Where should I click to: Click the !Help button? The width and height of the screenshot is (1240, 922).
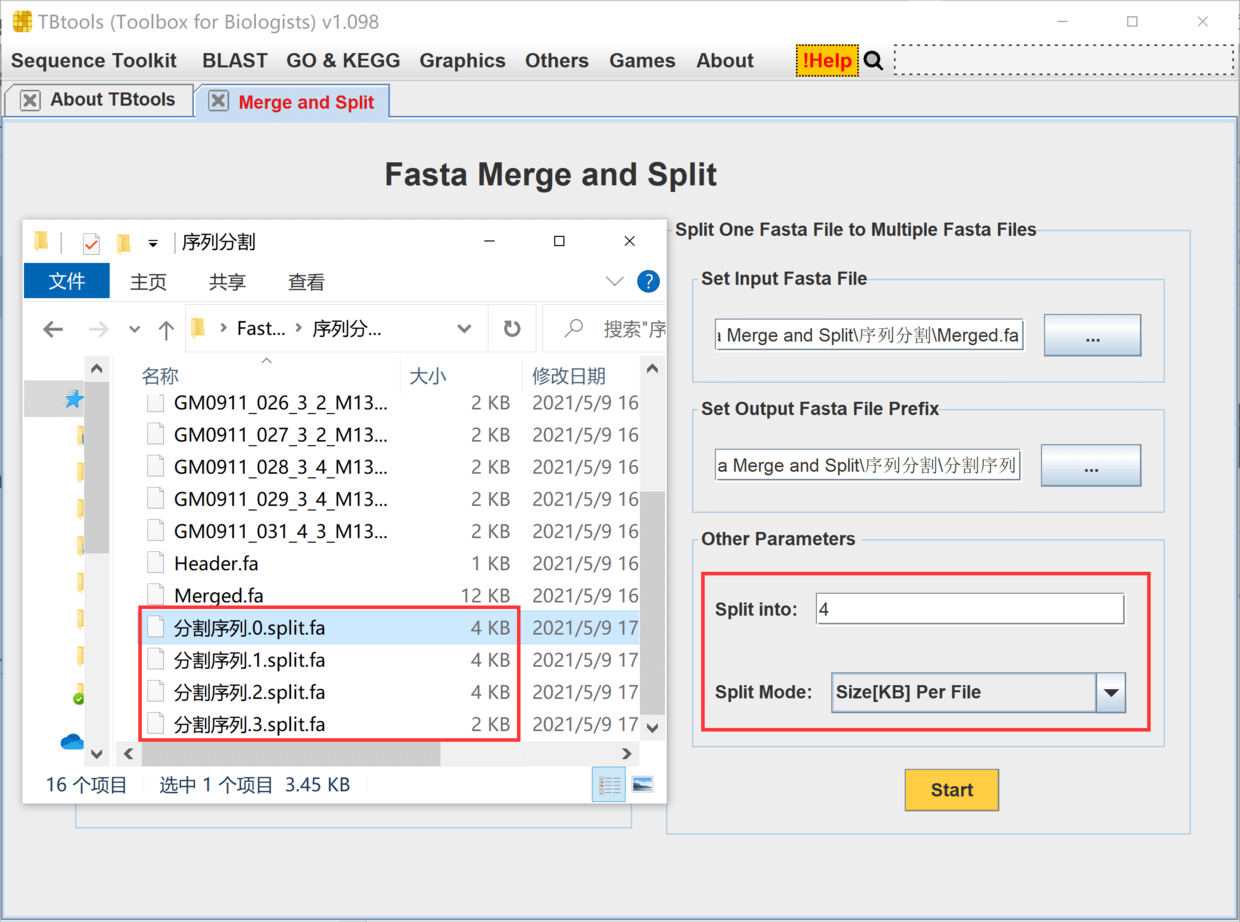tap(827, 61)
